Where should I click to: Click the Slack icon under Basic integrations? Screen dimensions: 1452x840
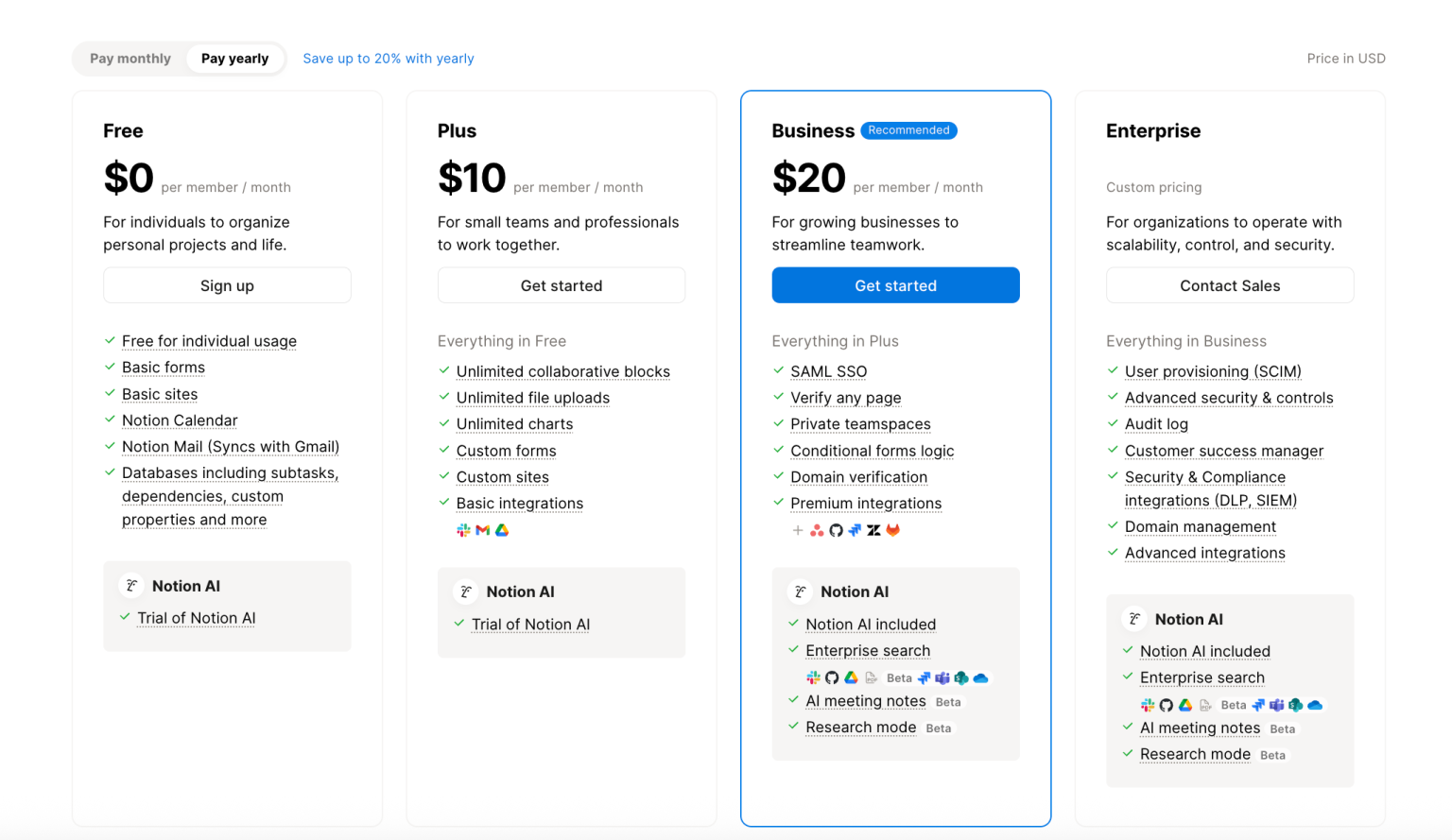[x=462, y=530]
